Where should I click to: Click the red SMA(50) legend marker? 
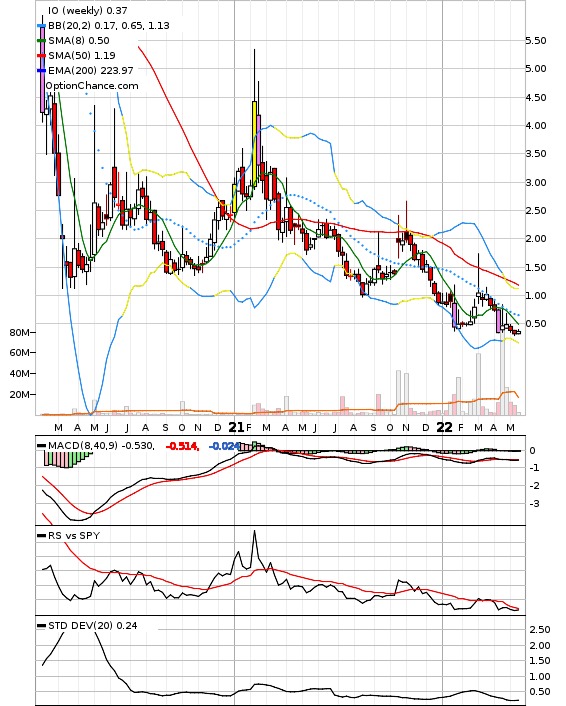coord(41,56)
